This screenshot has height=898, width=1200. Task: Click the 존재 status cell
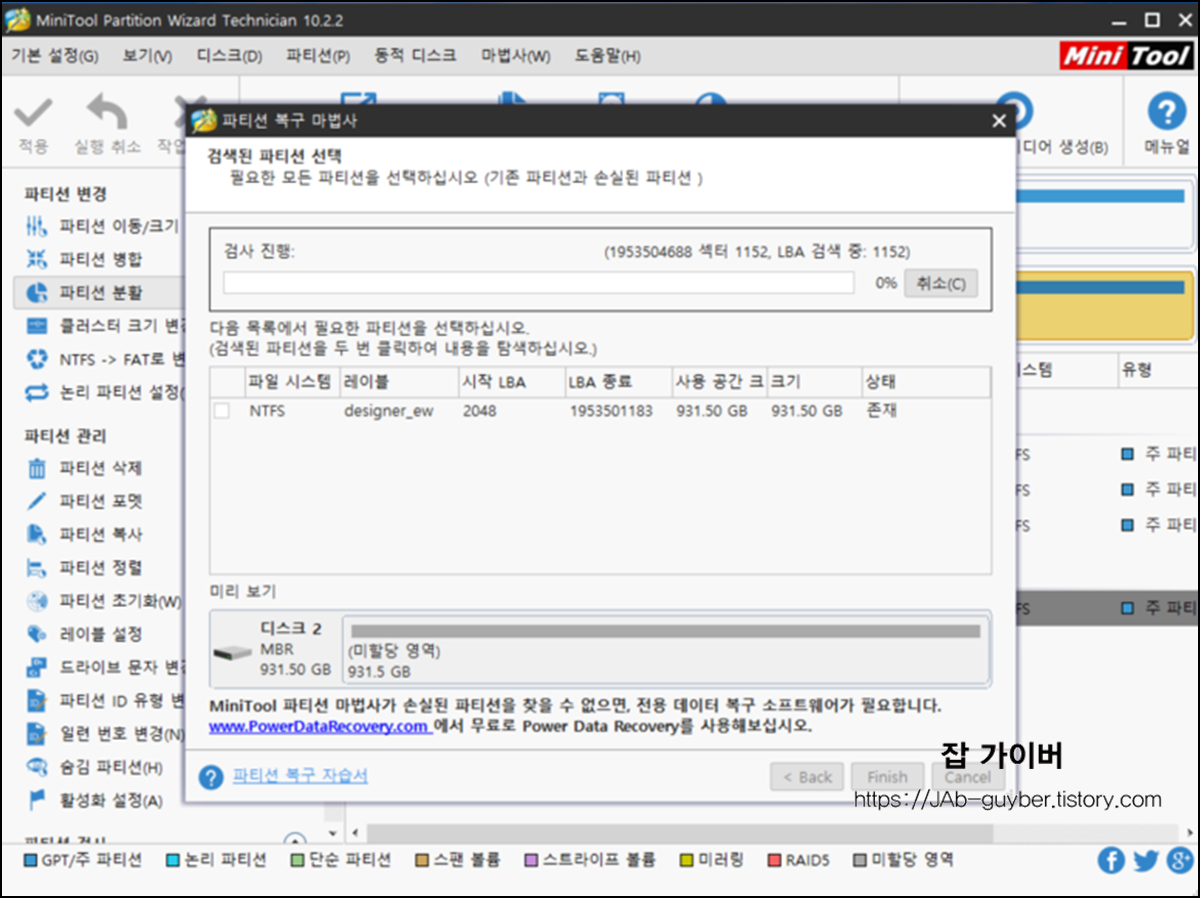(881, 411)
